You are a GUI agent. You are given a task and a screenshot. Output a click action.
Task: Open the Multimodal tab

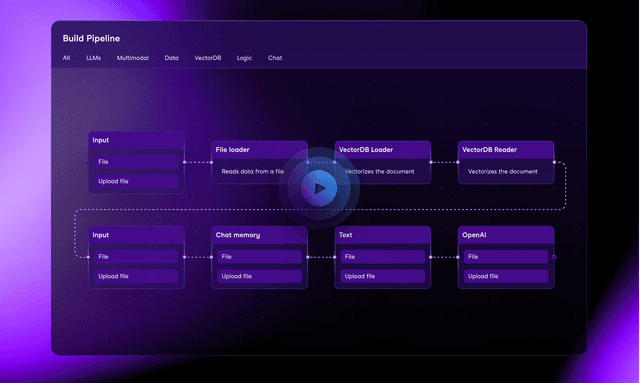(133, 58)
